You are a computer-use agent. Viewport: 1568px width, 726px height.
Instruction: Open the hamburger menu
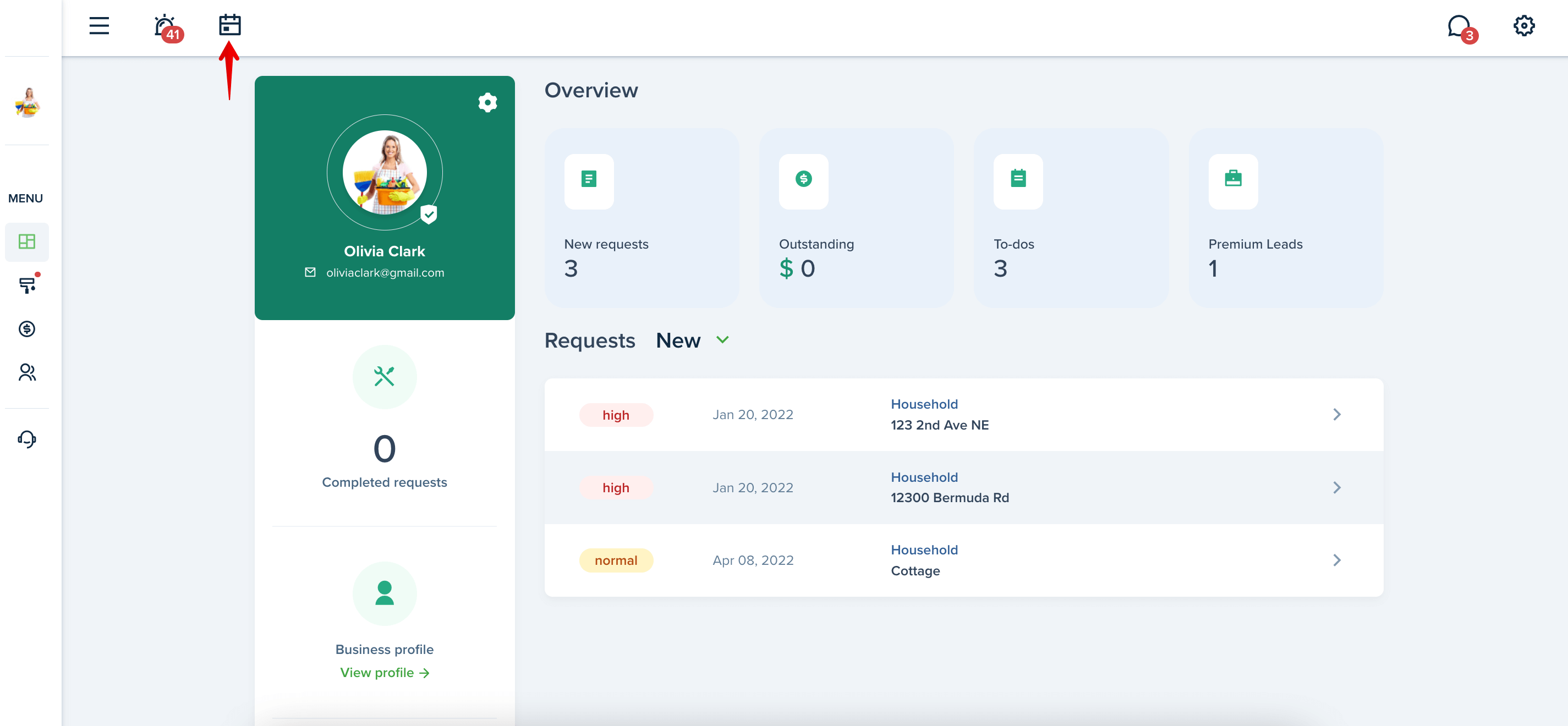coord(98,25)
